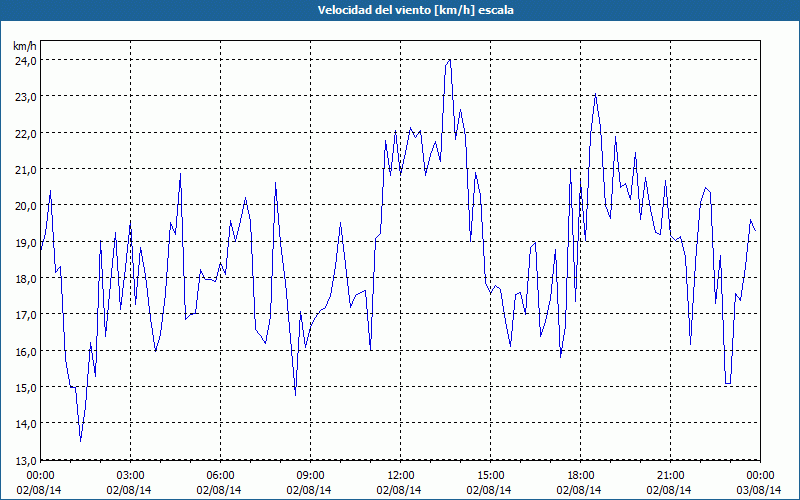Click the 22,0 y-axis label
800x500 pixels.
click(x=25, y=134)
